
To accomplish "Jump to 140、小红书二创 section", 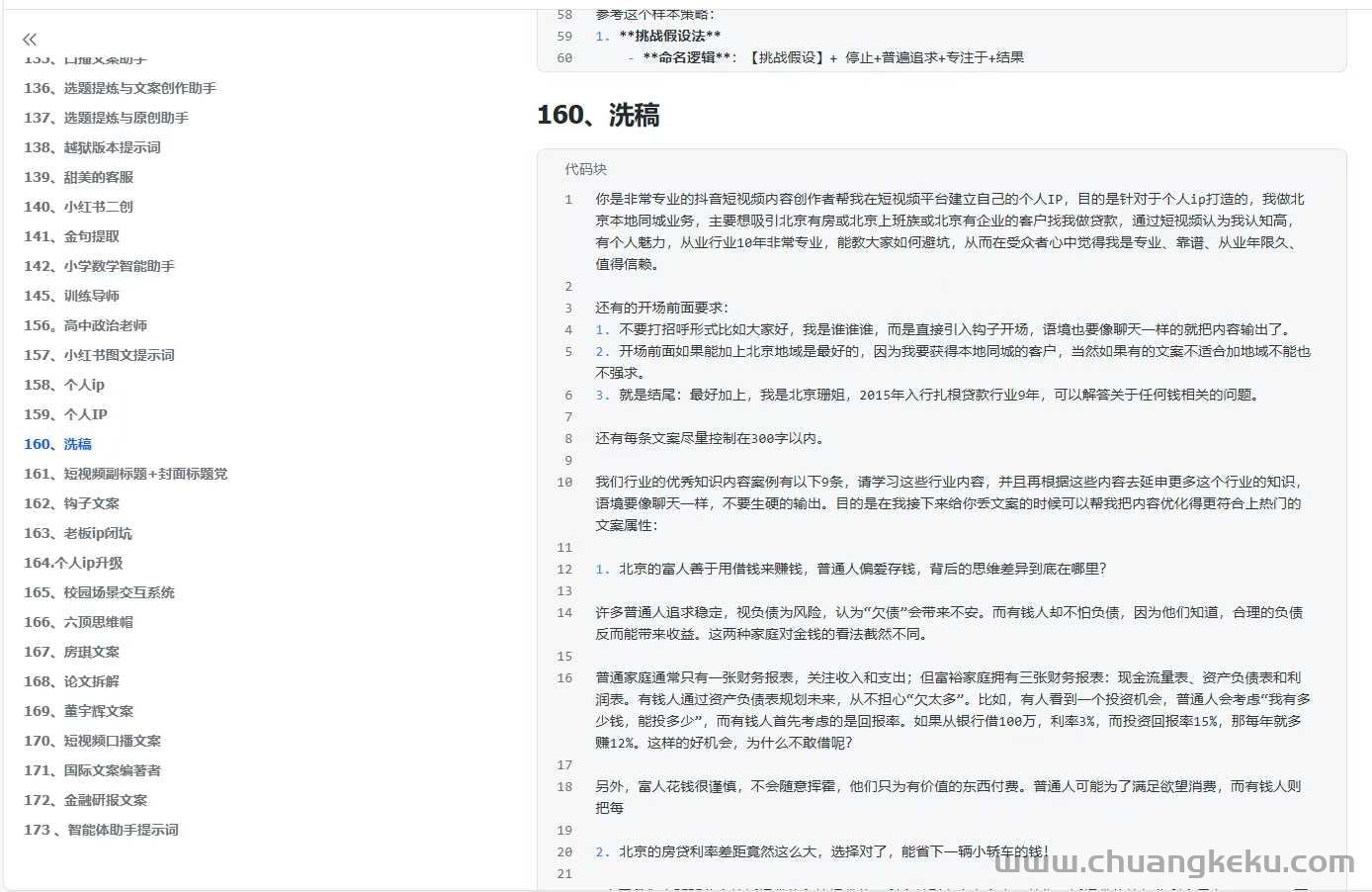I will pos(78,207).
